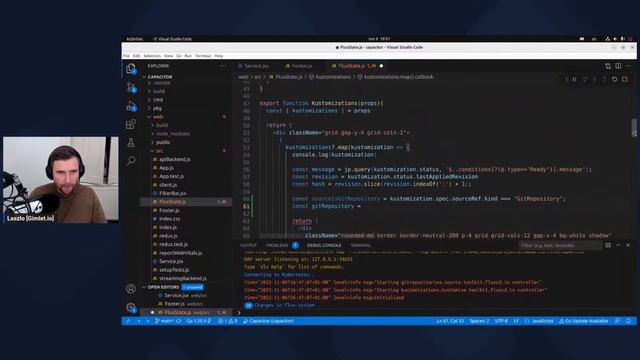This screenshot has width=640, height=360.
Task: Click the UTF-8 encoding in status bar
Action: (501, 321)
